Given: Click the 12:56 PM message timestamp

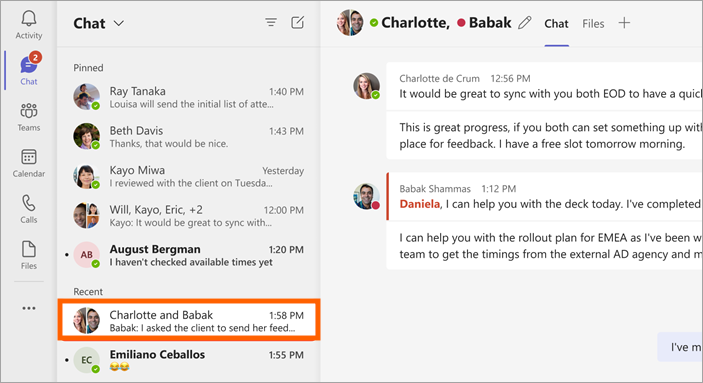Looking at the screenshot, I should [x=510, y=78].
